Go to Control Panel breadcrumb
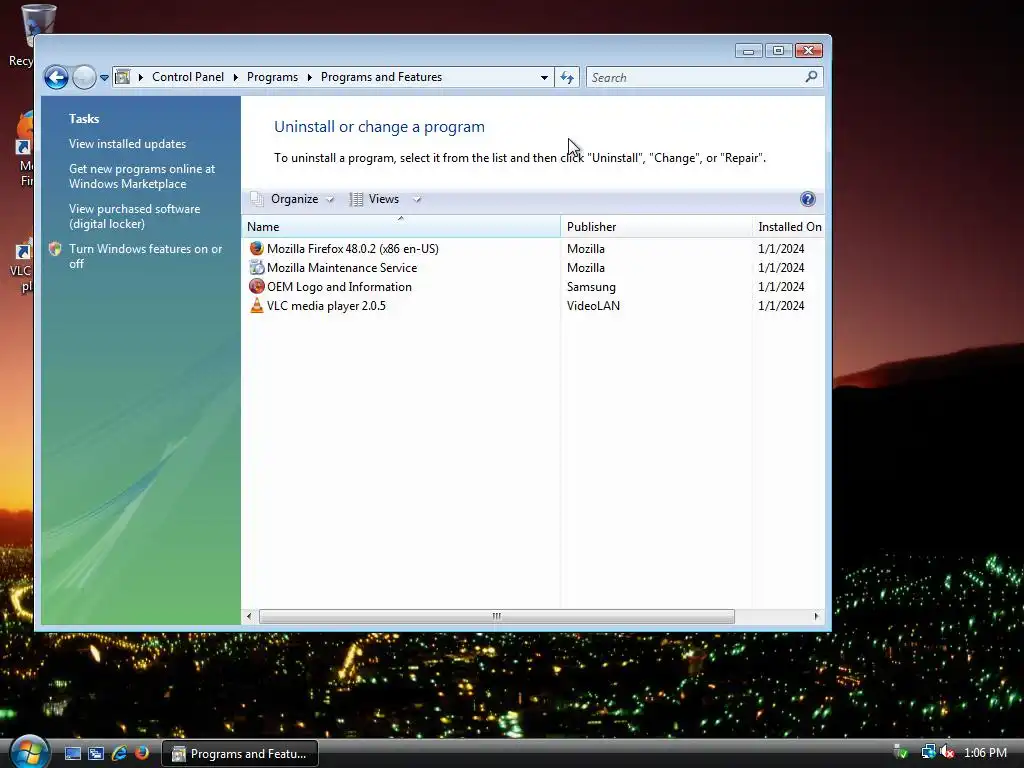 (188, 77)
